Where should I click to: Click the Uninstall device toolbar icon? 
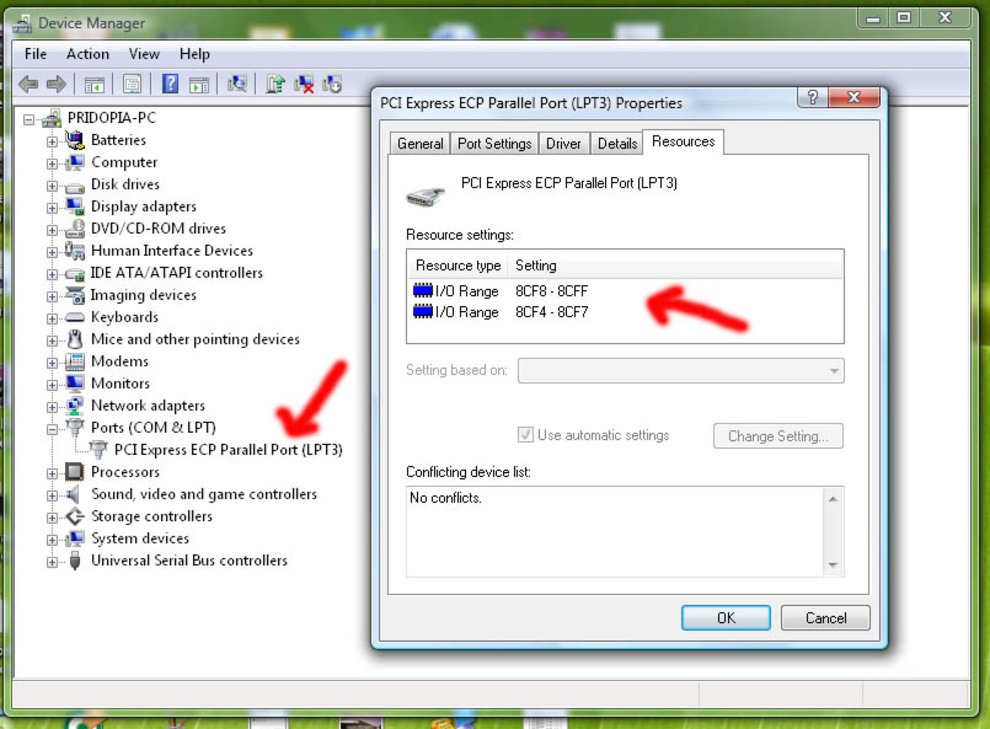pyautogui.click(x=304, y=84)
